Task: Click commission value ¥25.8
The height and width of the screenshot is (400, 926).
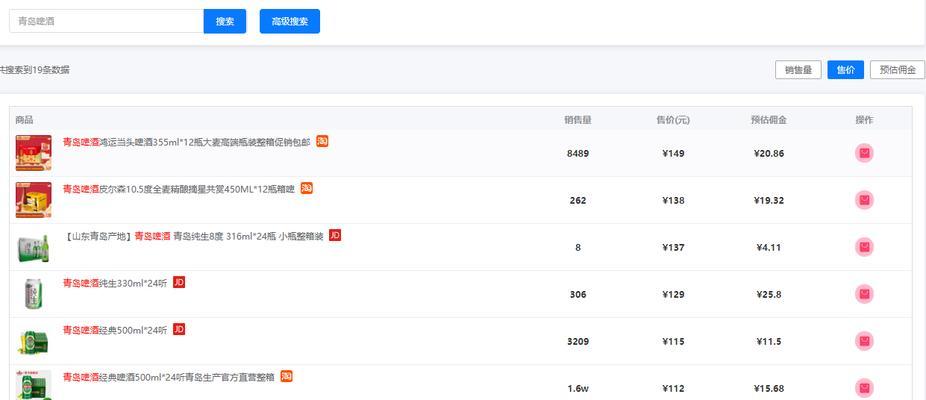Action: (769, 295)
